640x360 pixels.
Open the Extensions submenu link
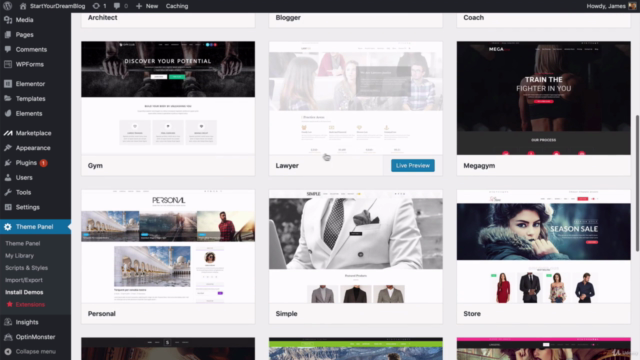click(30, 304)
